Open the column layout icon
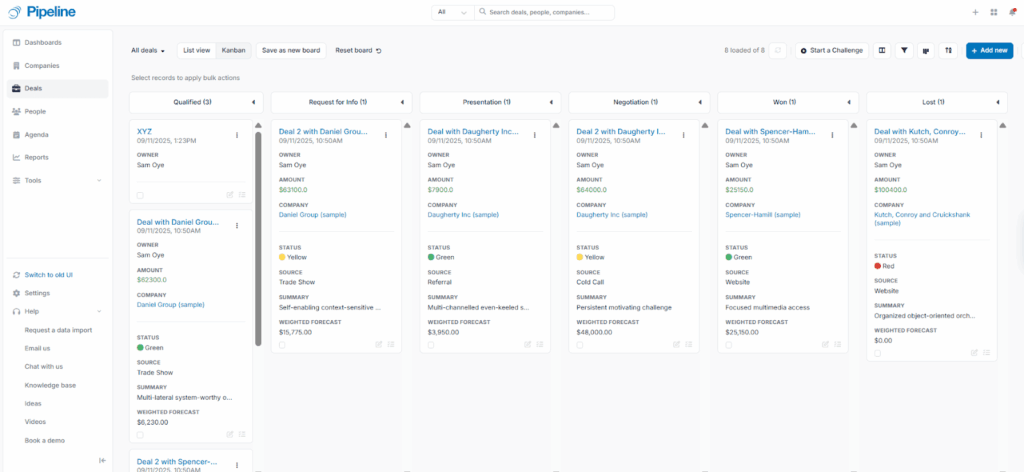This screenshot has width=1024, height=472. coord(882,50)
